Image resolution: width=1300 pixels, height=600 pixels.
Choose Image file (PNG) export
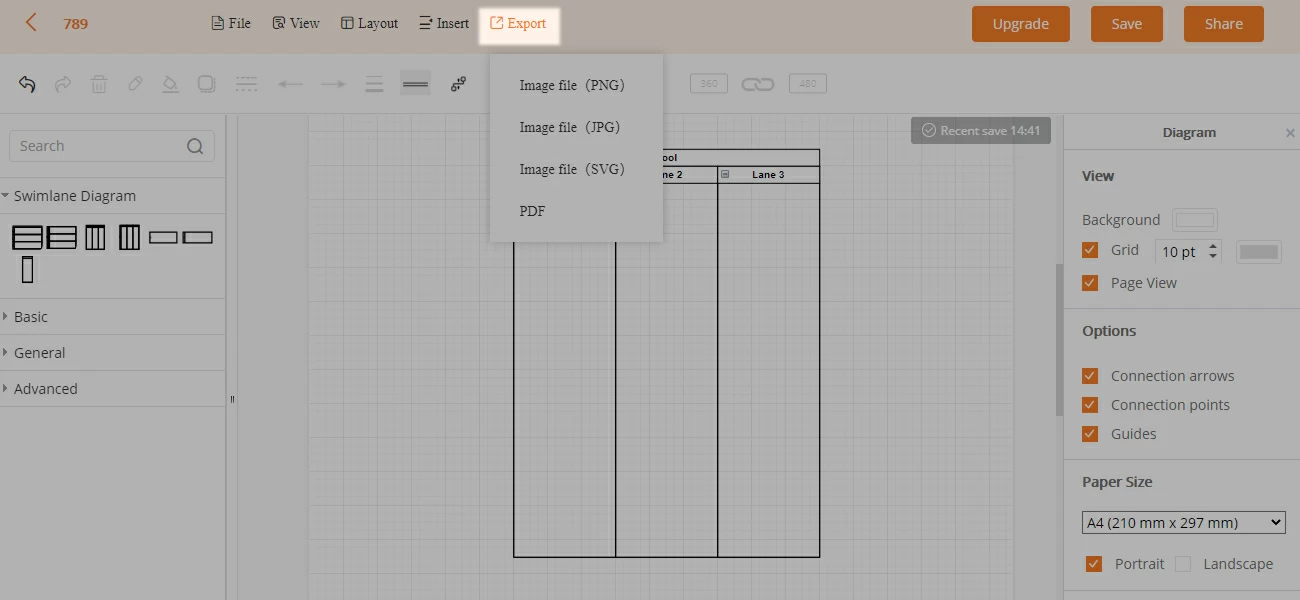[572, 85]
